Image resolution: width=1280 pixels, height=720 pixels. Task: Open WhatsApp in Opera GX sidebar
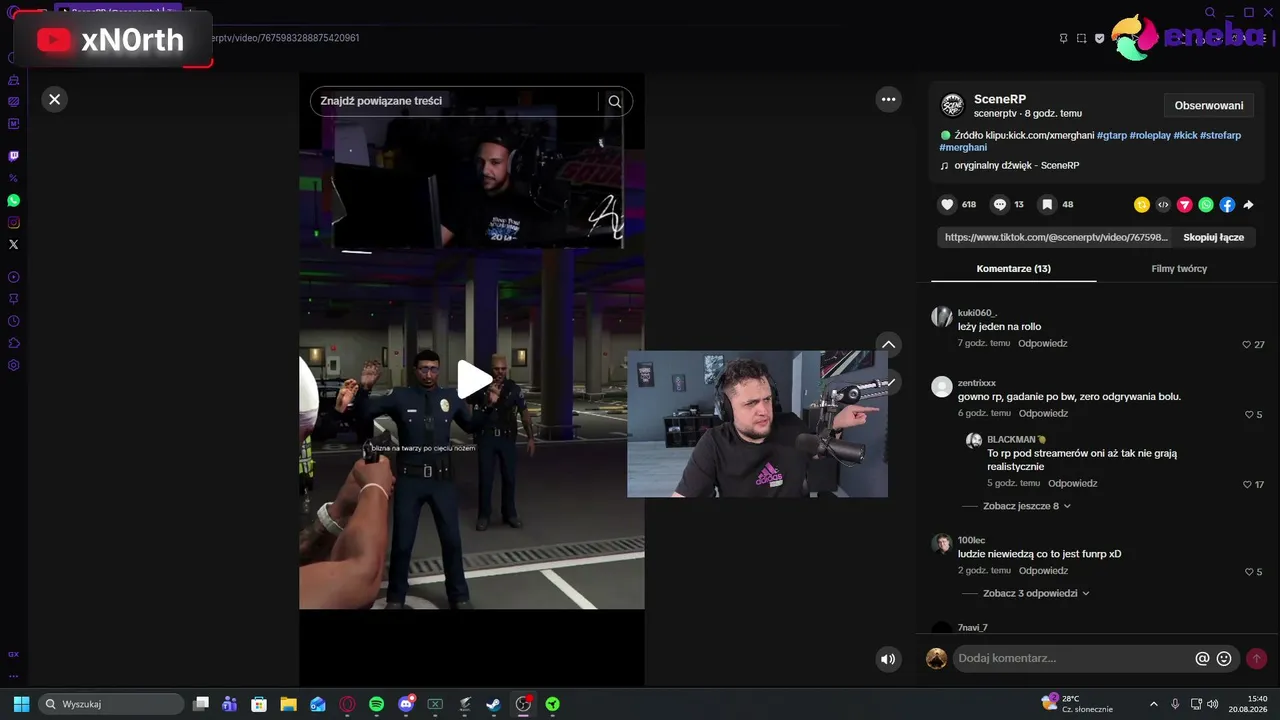point(14,200)
